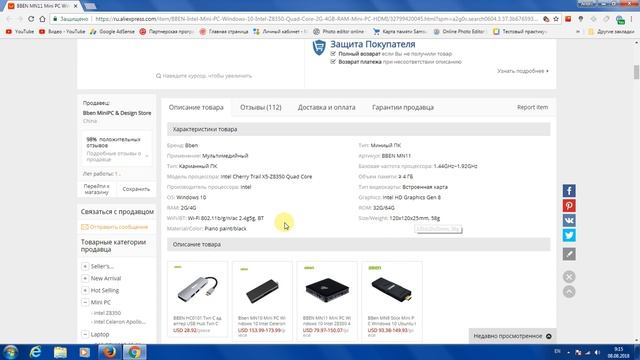Collapse Laptop category
This screenshot has height=360, width=640.
pos(85,334)
